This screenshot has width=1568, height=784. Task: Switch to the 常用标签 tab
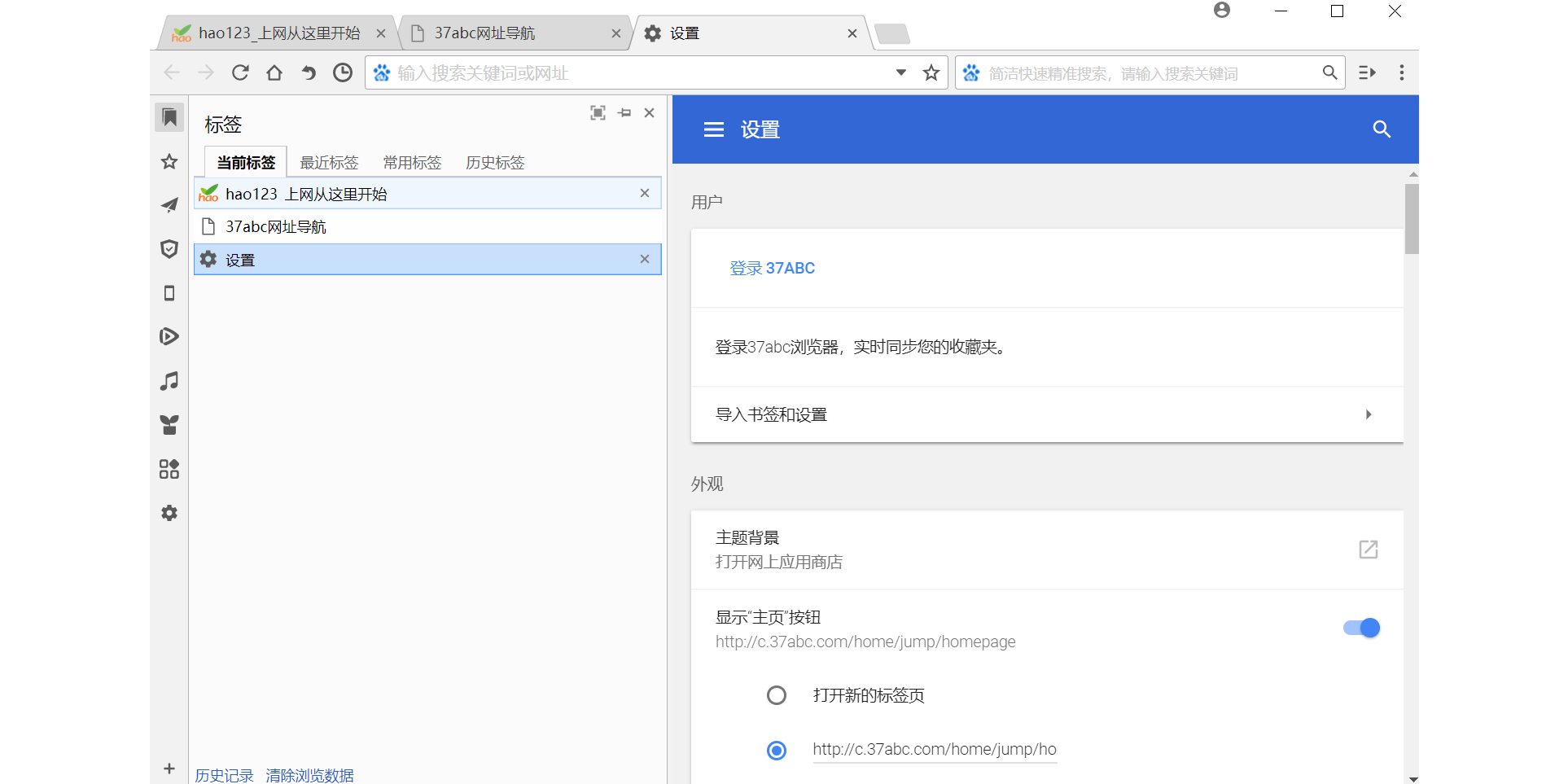click(412, 162)
